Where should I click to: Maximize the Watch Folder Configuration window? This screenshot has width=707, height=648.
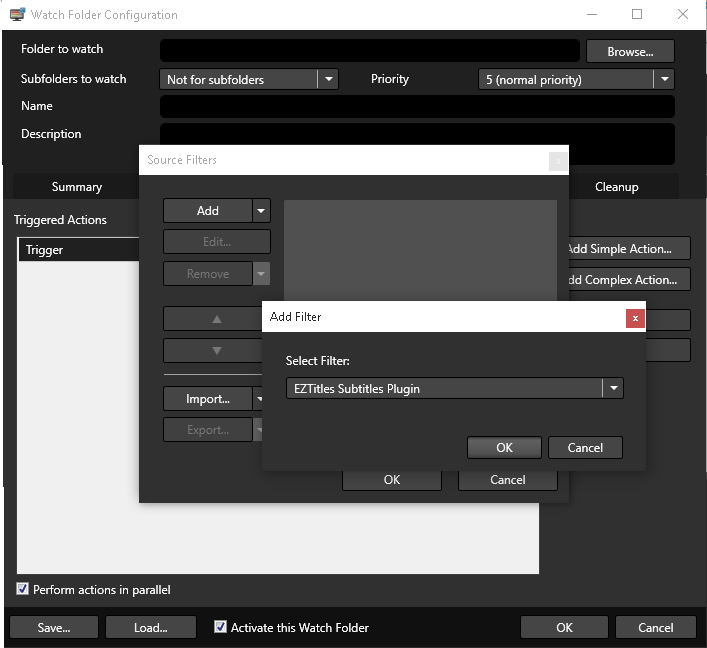click(x=637, y=15)
